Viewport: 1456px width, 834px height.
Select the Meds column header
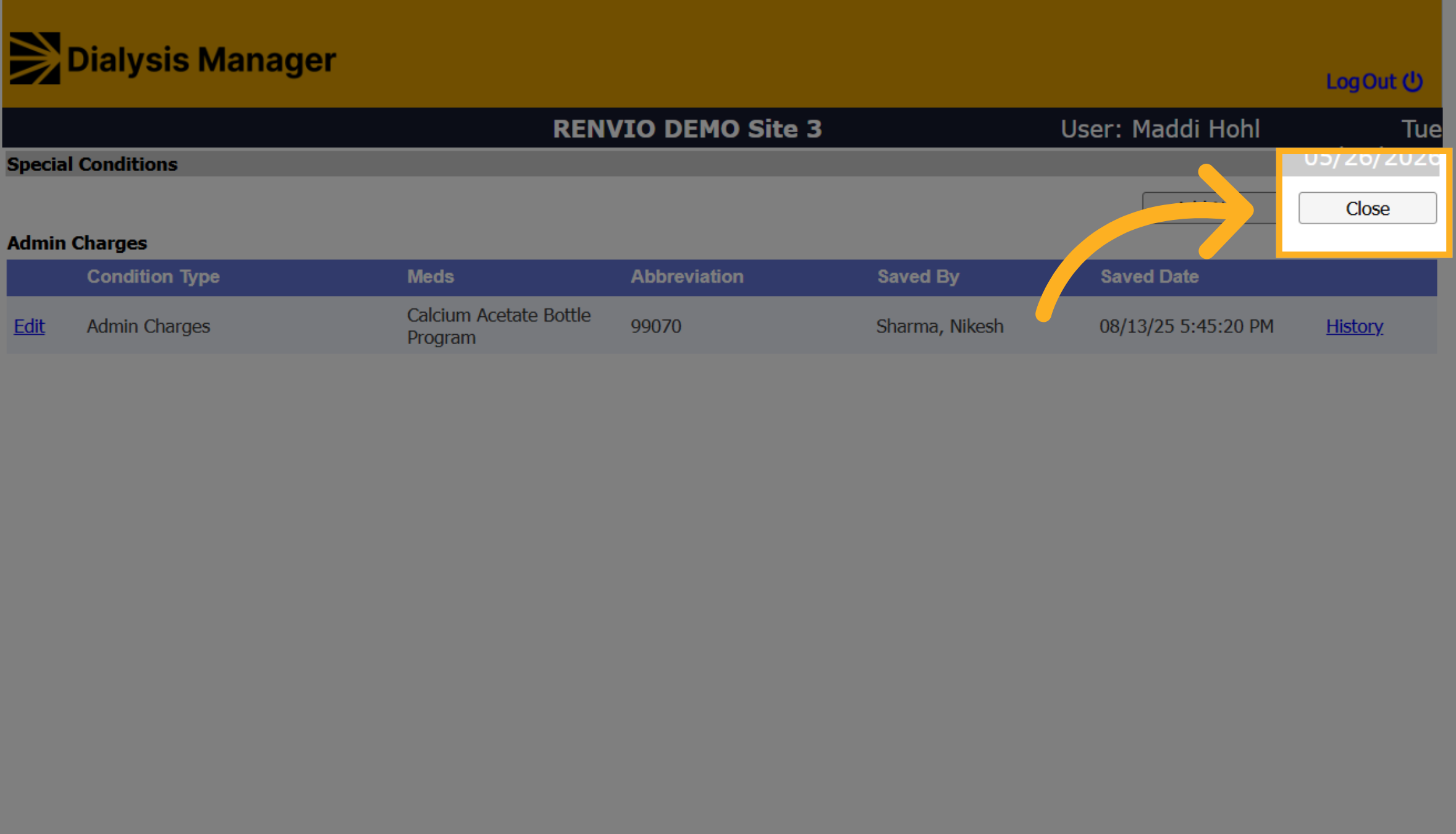[430, 276]
